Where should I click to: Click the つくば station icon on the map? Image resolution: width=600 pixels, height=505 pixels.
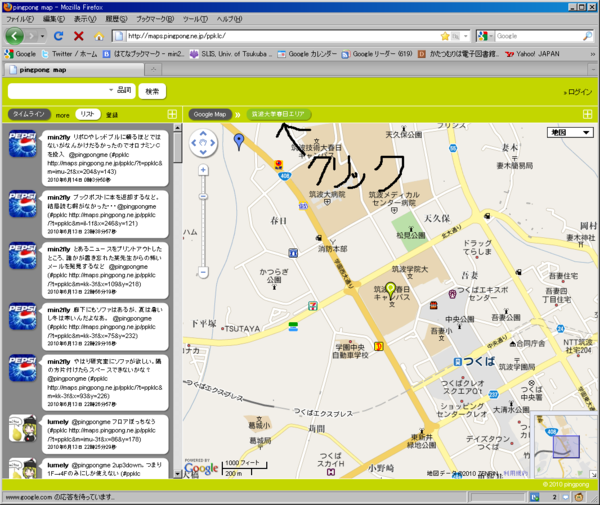[457, 362]
